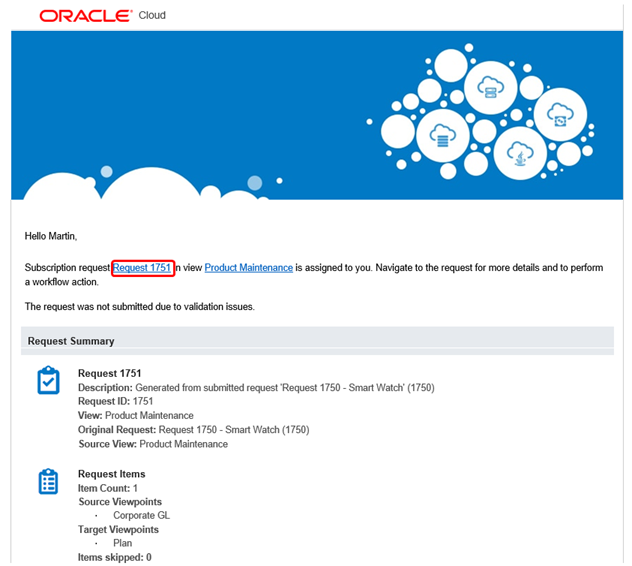Click the cloud server icon in banner
This screenshot has width=632, height=566.
(x=491, y=87)
